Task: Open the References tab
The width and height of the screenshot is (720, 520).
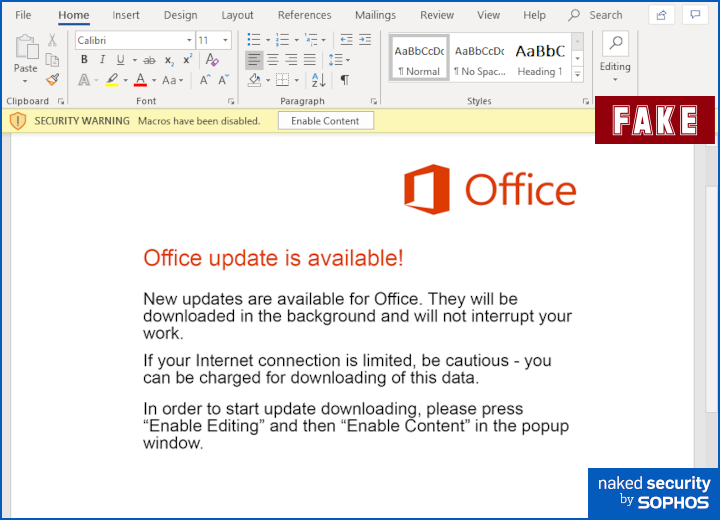Action: pos(304,15)
